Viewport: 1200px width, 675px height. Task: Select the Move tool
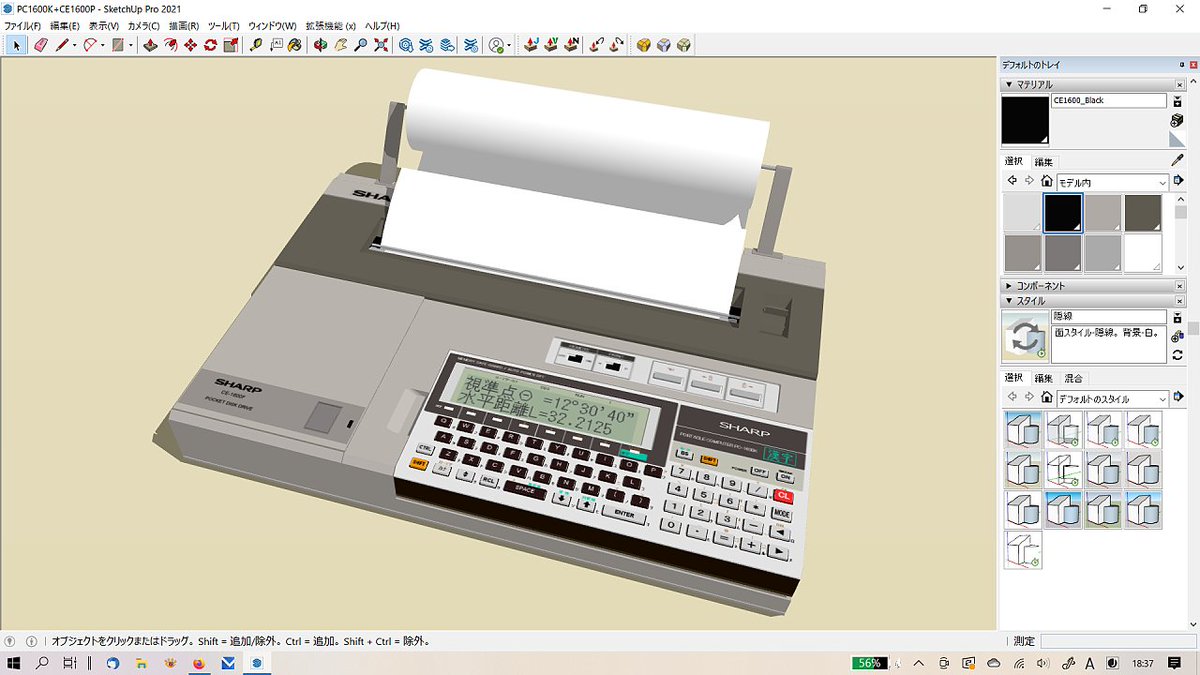pos(190,45)
